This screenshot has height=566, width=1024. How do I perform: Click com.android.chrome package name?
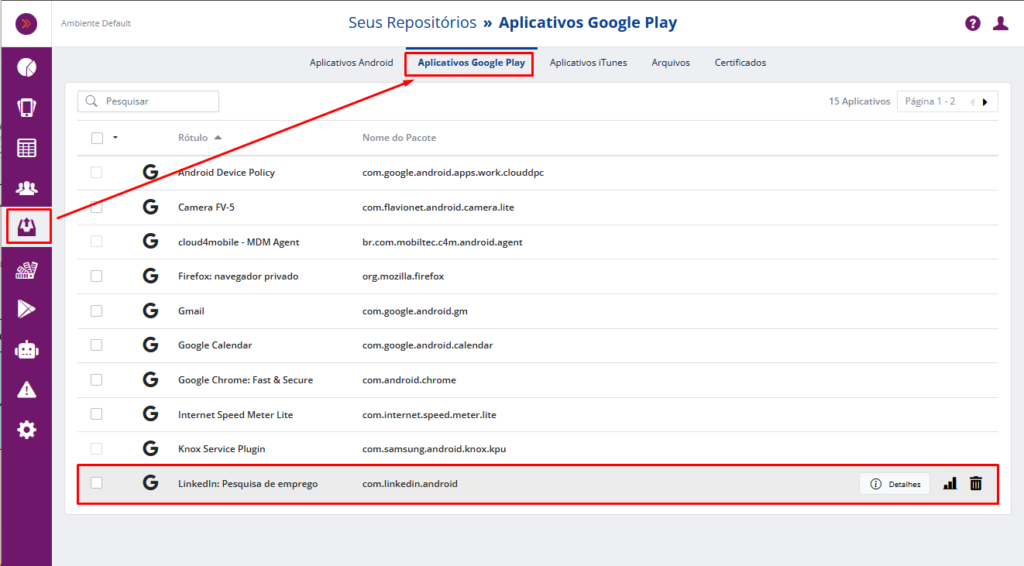coord(409,380)
